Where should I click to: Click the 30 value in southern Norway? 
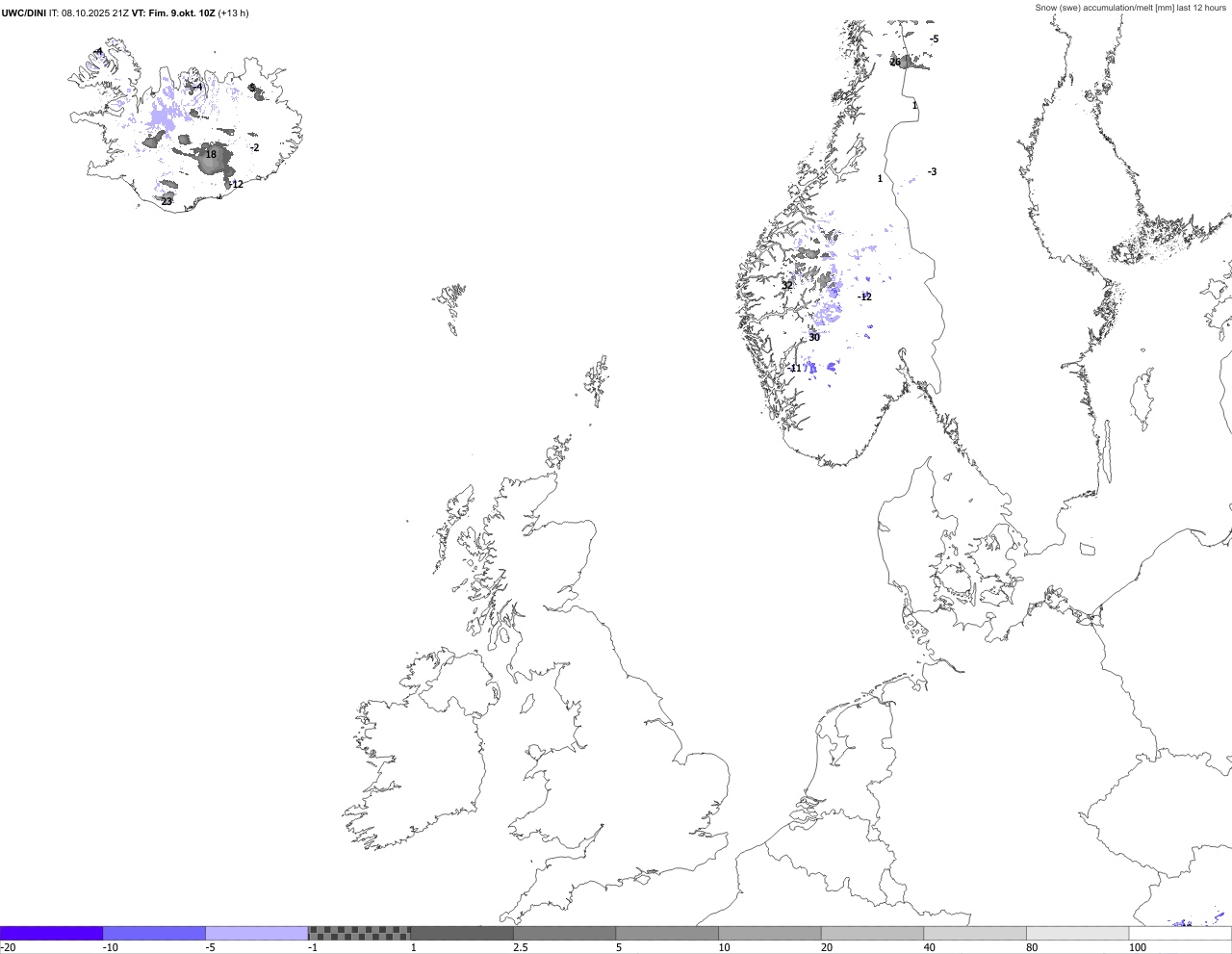(x=814, y=337)
